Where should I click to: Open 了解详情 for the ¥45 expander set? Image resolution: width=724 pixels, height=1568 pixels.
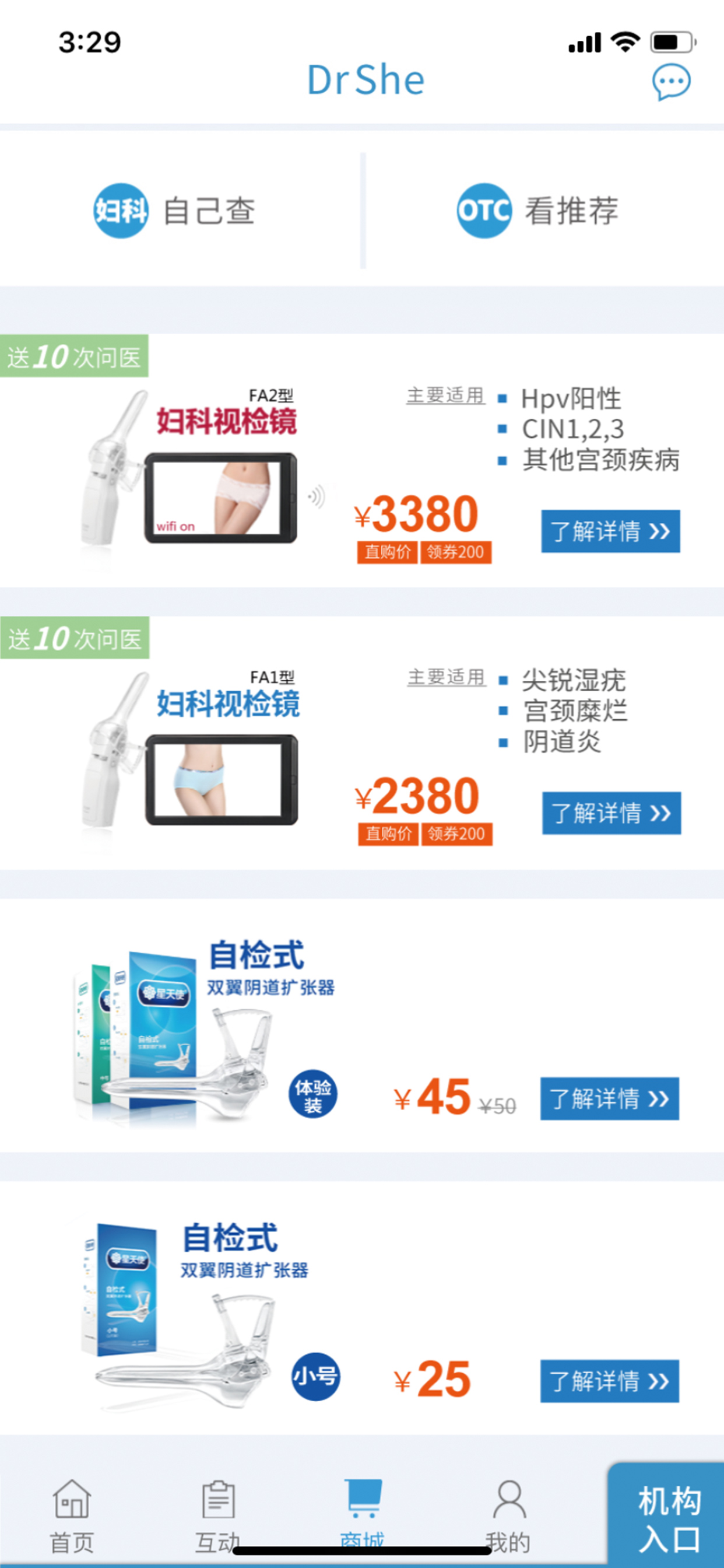pyautogui.click(x=610, y=1098)
